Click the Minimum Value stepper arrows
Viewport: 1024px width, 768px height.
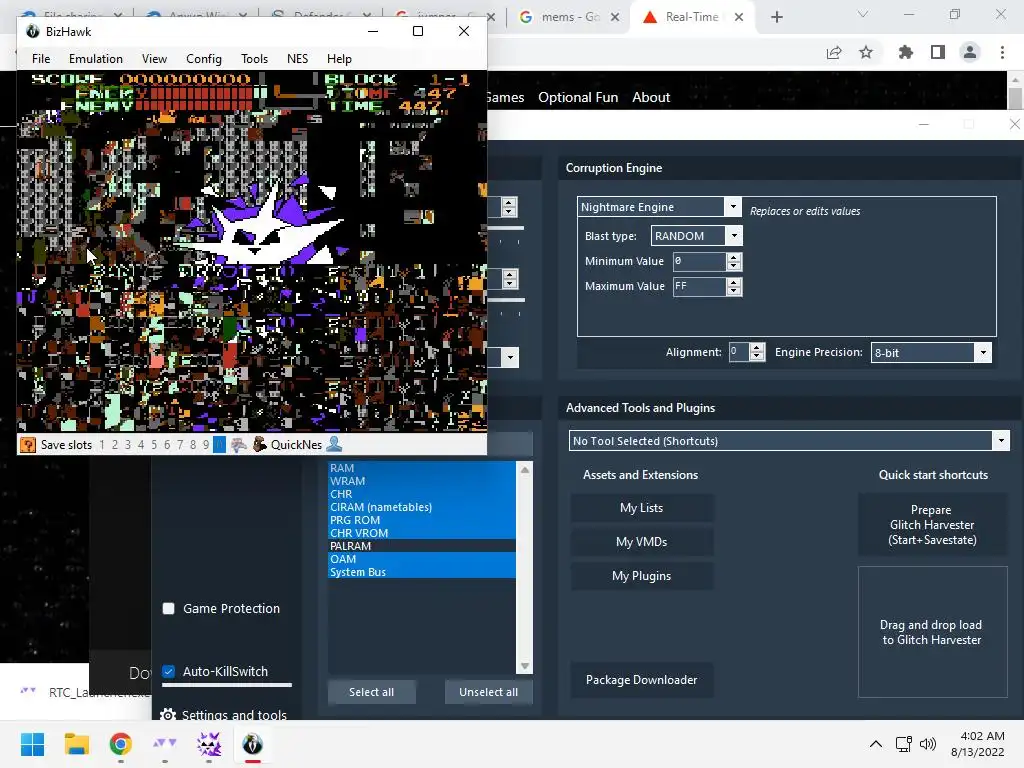click(x=734, y=261)
